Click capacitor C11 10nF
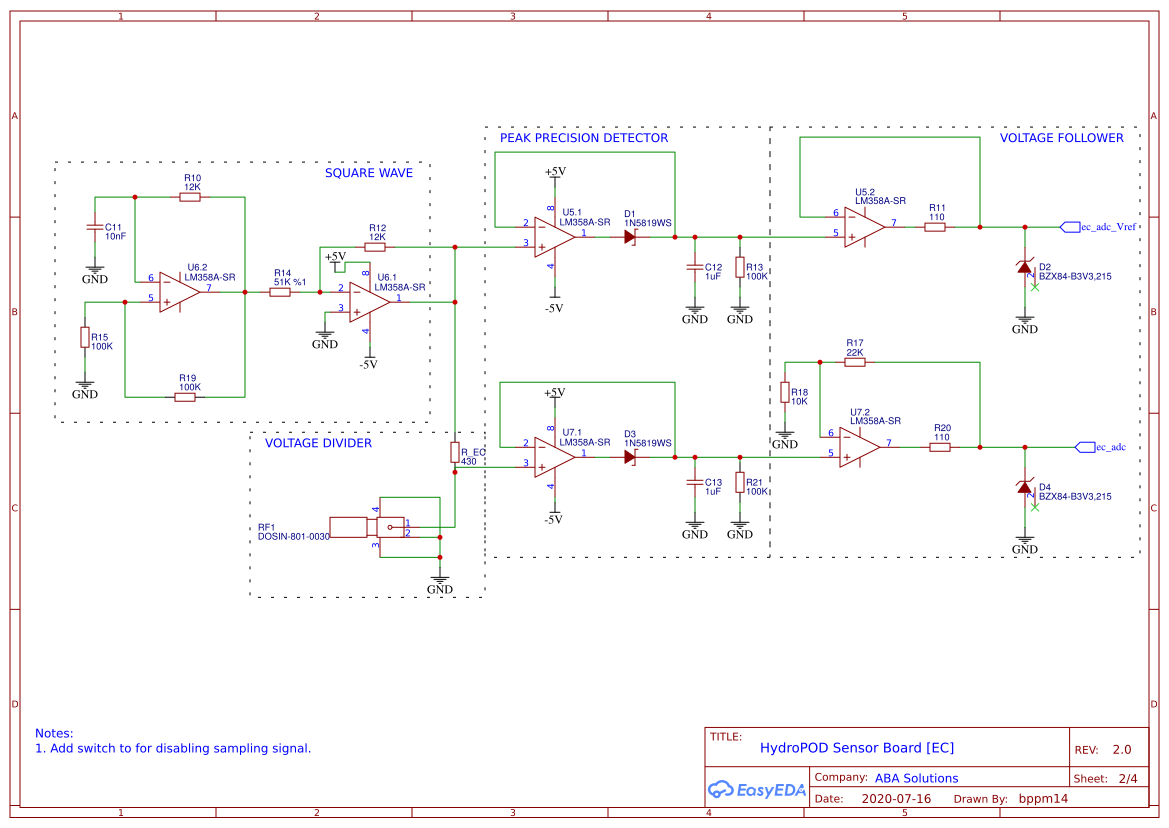Screen dimensions: 1169x828 coord(93,229)
